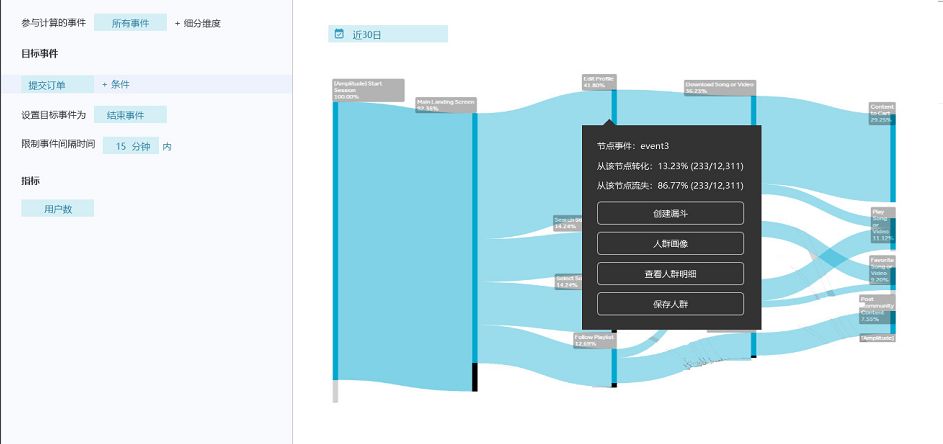Select the Download Song or Video node
Screen dimensions: 943x444
(x=719, y=87)
